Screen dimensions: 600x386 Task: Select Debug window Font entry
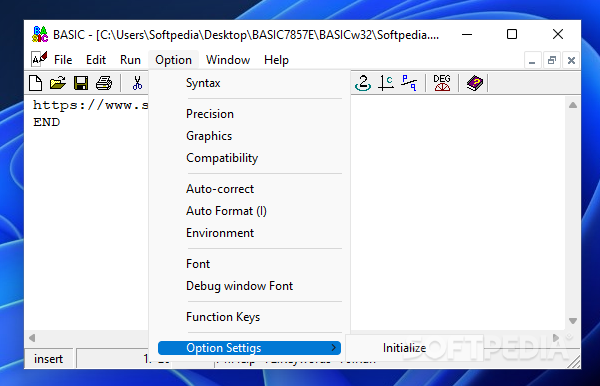pos(249,286)
